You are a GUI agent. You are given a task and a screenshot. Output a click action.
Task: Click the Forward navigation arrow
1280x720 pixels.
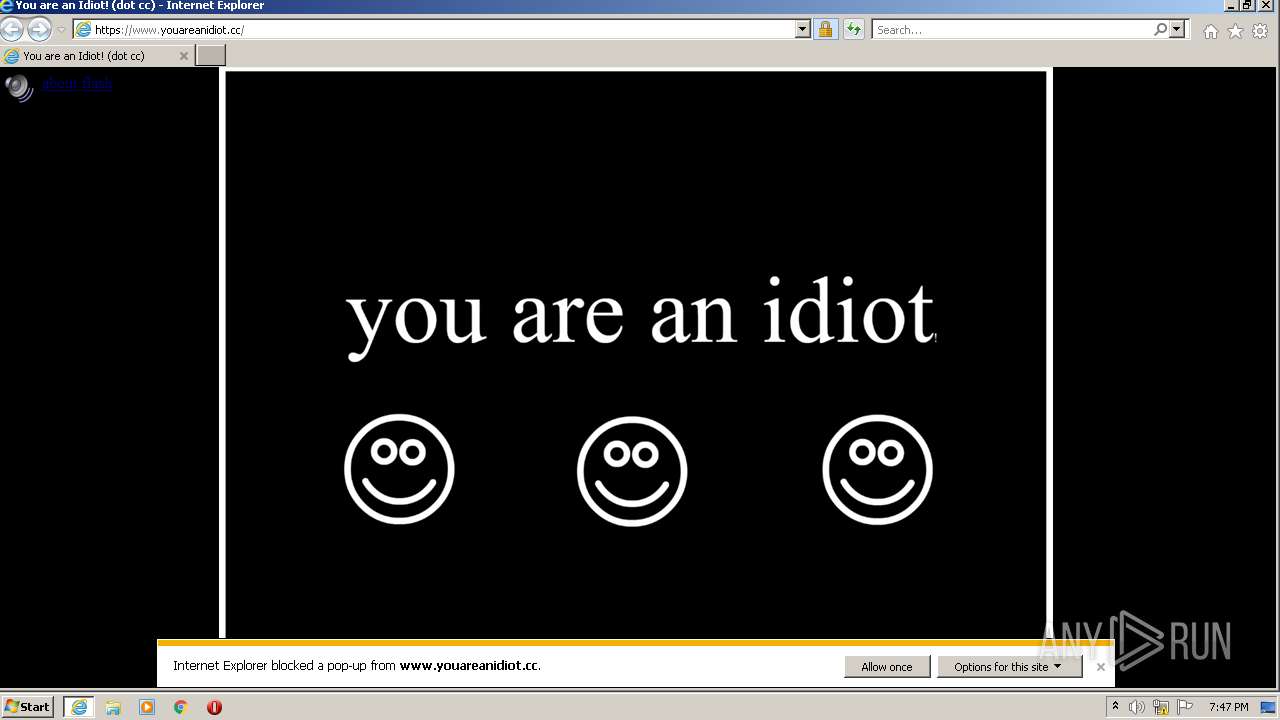click(39, 29)
